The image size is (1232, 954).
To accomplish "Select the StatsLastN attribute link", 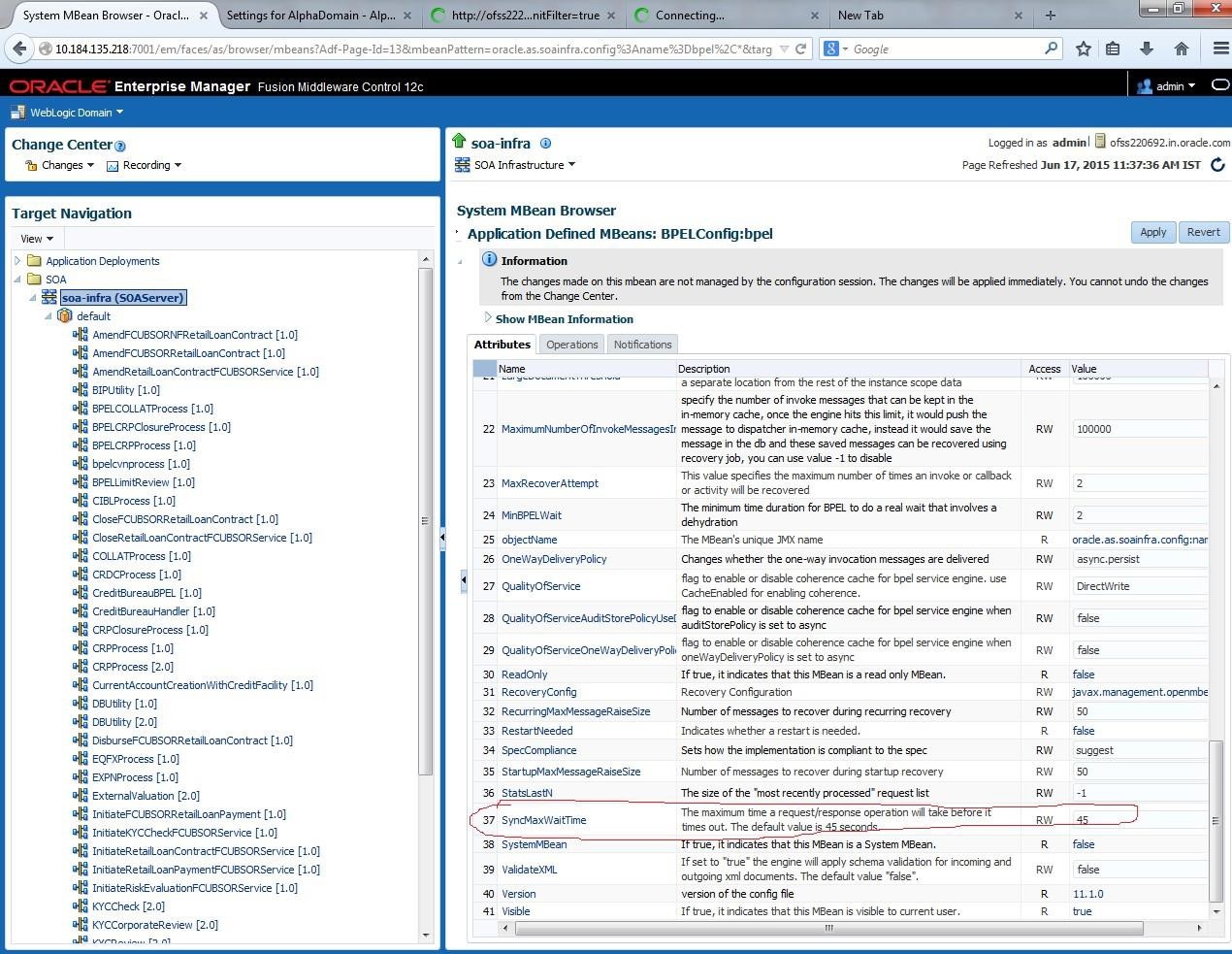I will 527,794.
